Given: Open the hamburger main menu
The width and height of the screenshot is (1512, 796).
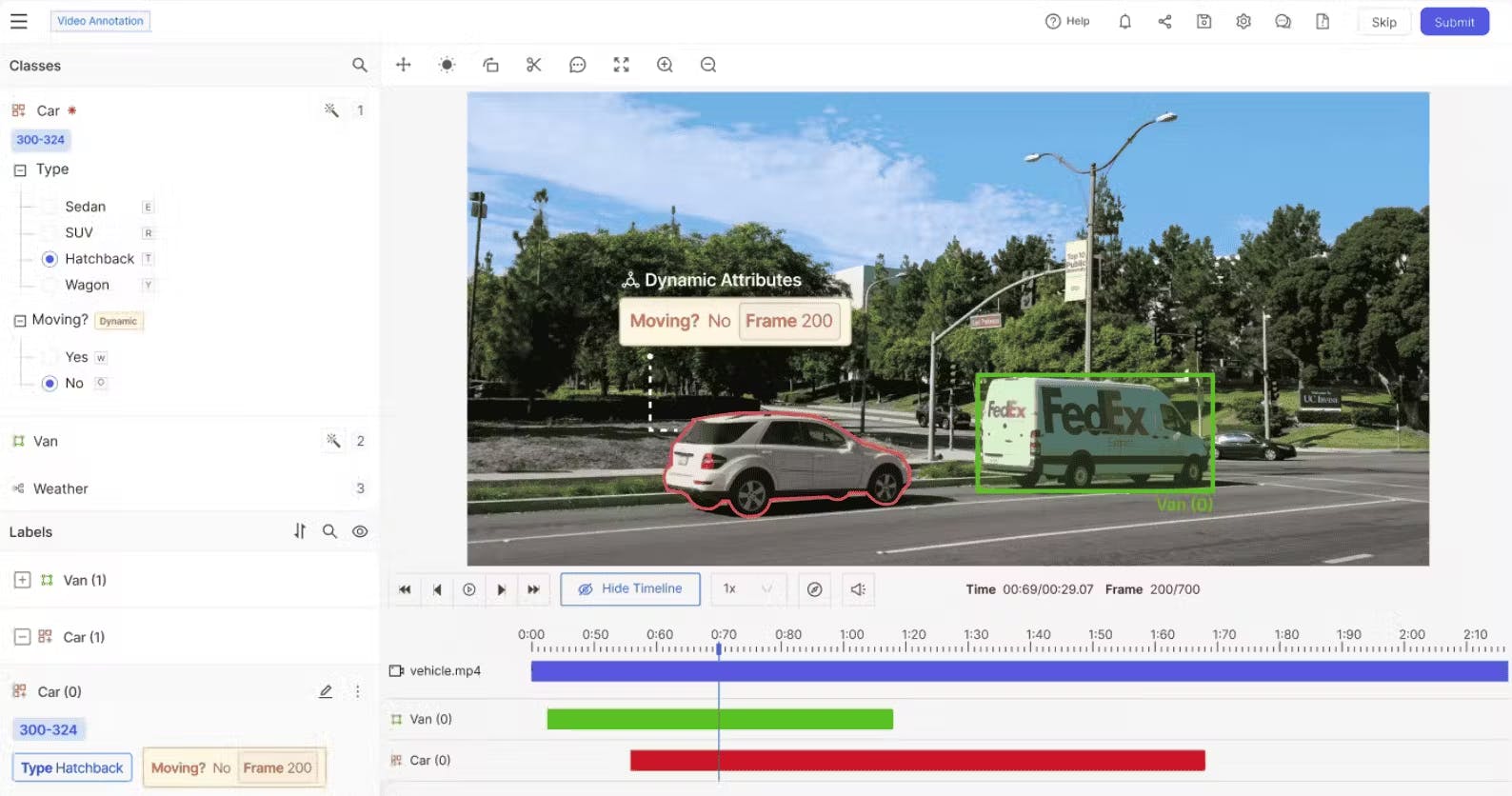Looking at the screenshot, I should tap(19, 21).
